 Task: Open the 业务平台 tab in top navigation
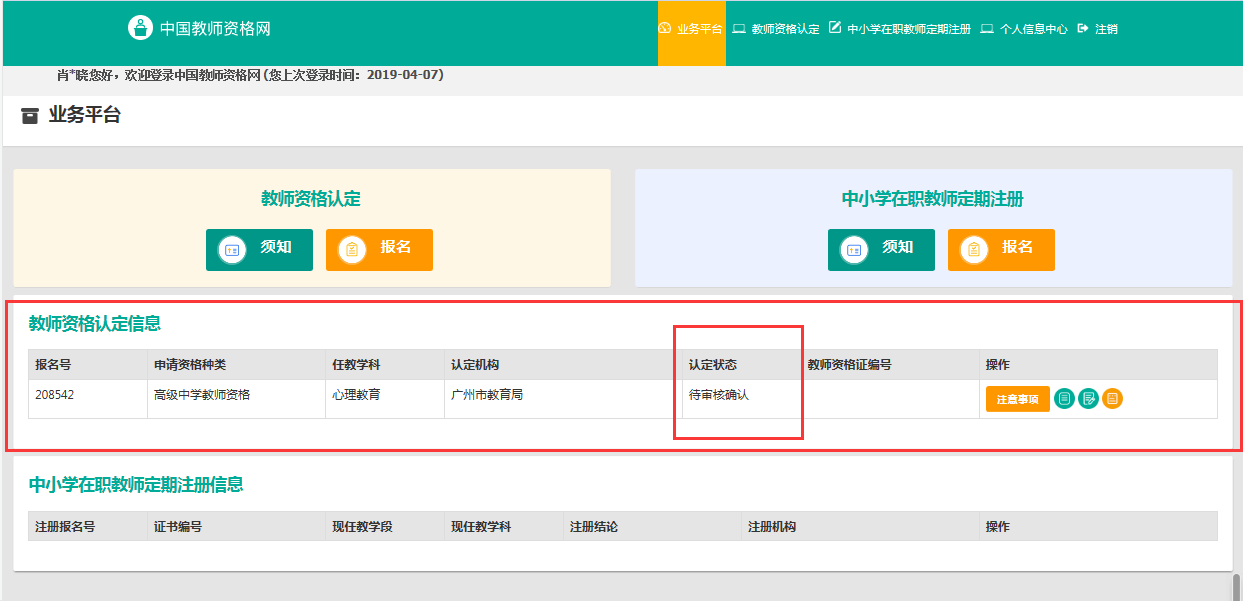click(x=691, y=29)
